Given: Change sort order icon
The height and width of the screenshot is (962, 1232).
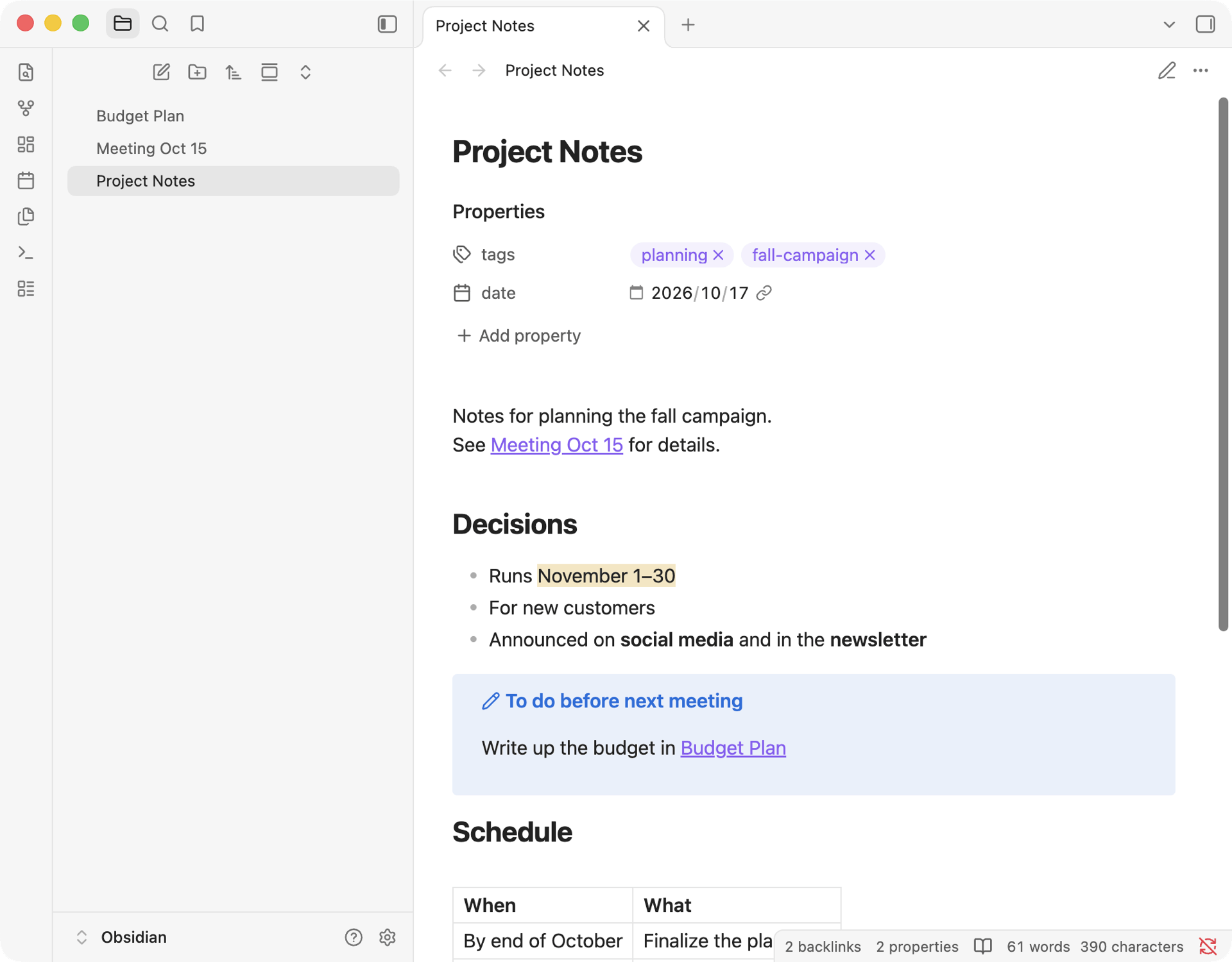Looking at the screenshot, I should pyautogui.click(x=233, y=72).
